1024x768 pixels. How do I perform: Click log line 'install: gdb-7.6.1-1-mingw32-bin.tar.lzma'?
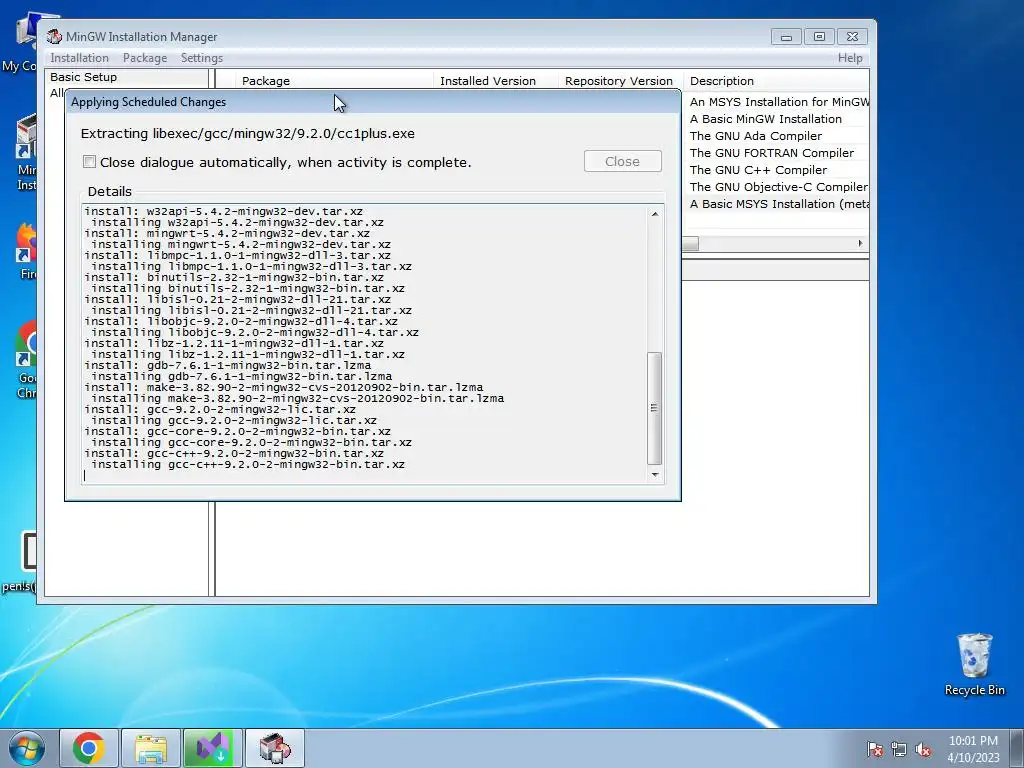pyautogui.click(x=227, y=366)
